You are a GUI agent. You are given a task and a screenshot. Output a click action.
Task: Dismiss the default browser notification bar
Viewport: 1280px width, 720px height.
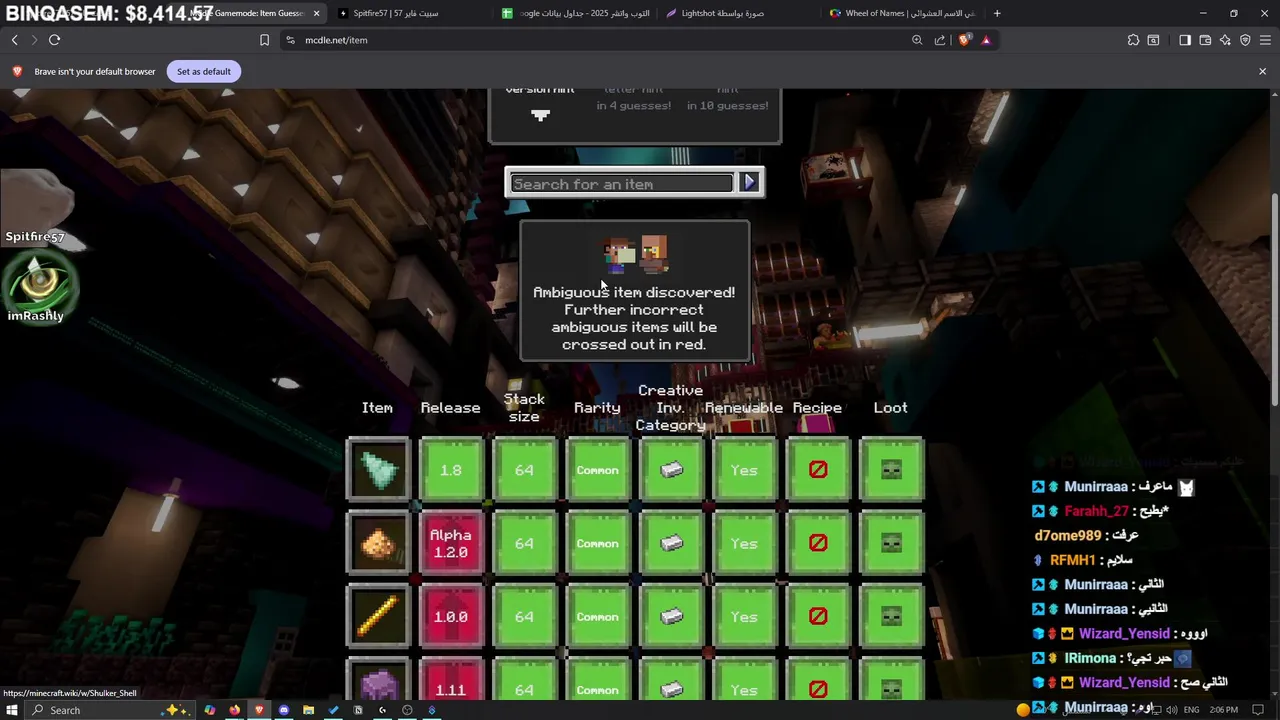(1262, 71)
